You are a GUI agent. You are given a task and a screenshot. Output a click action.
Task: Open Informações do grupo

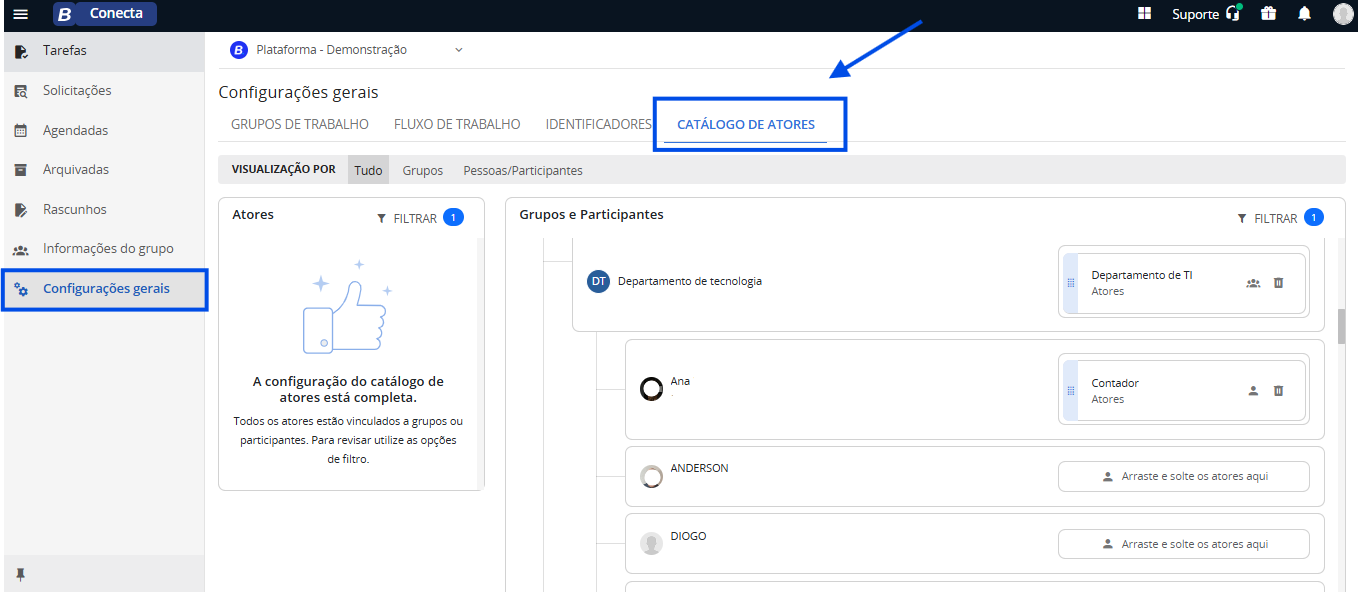point(104,249)
